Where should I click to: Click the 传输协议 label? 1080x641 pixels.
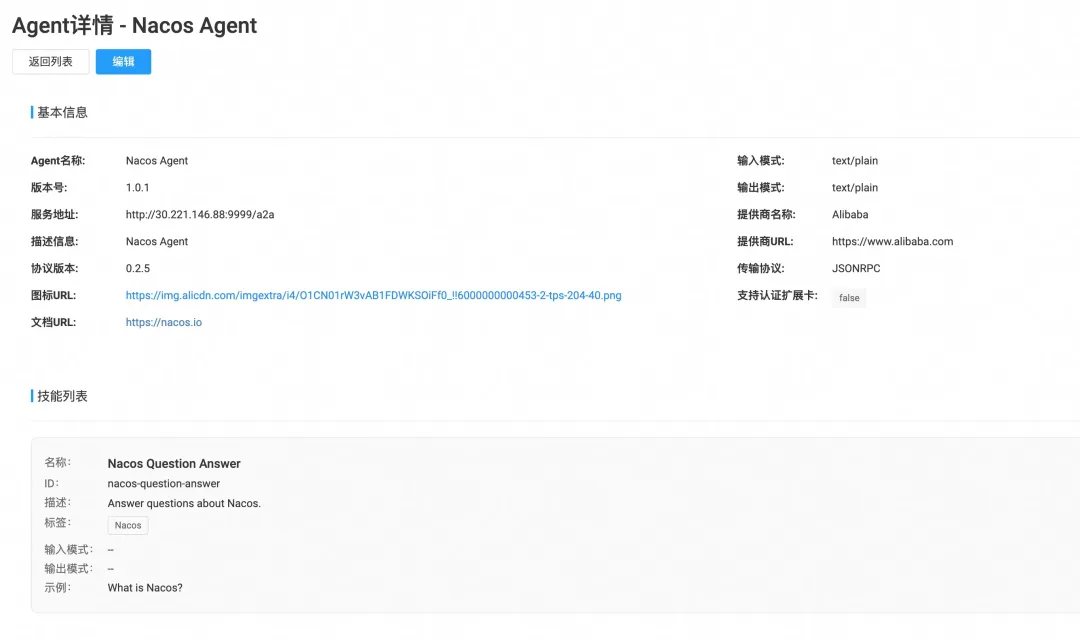(x=761, y=269)
